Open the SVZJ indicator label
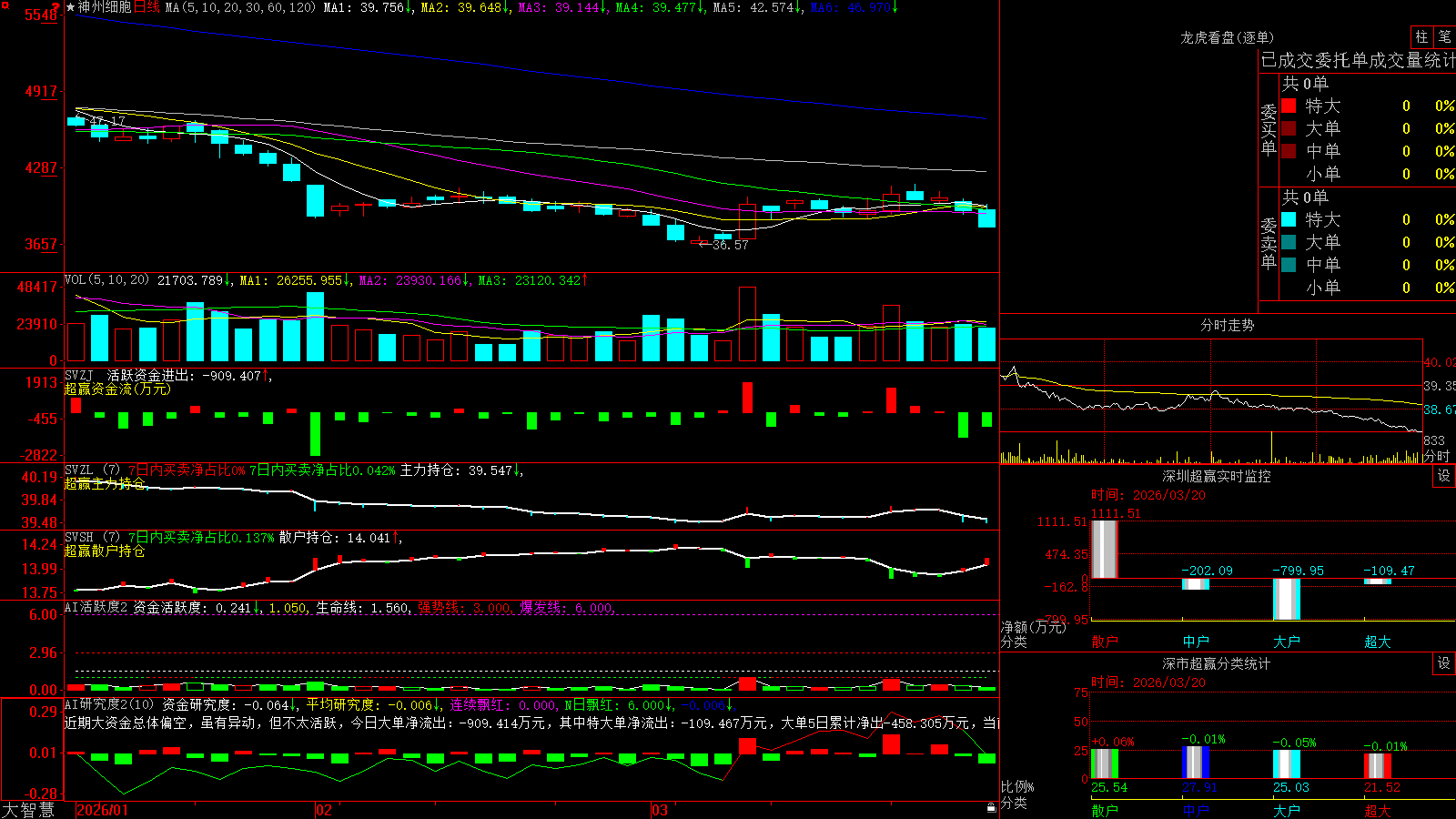This screenshot has height=819, width=1456. 79,375
